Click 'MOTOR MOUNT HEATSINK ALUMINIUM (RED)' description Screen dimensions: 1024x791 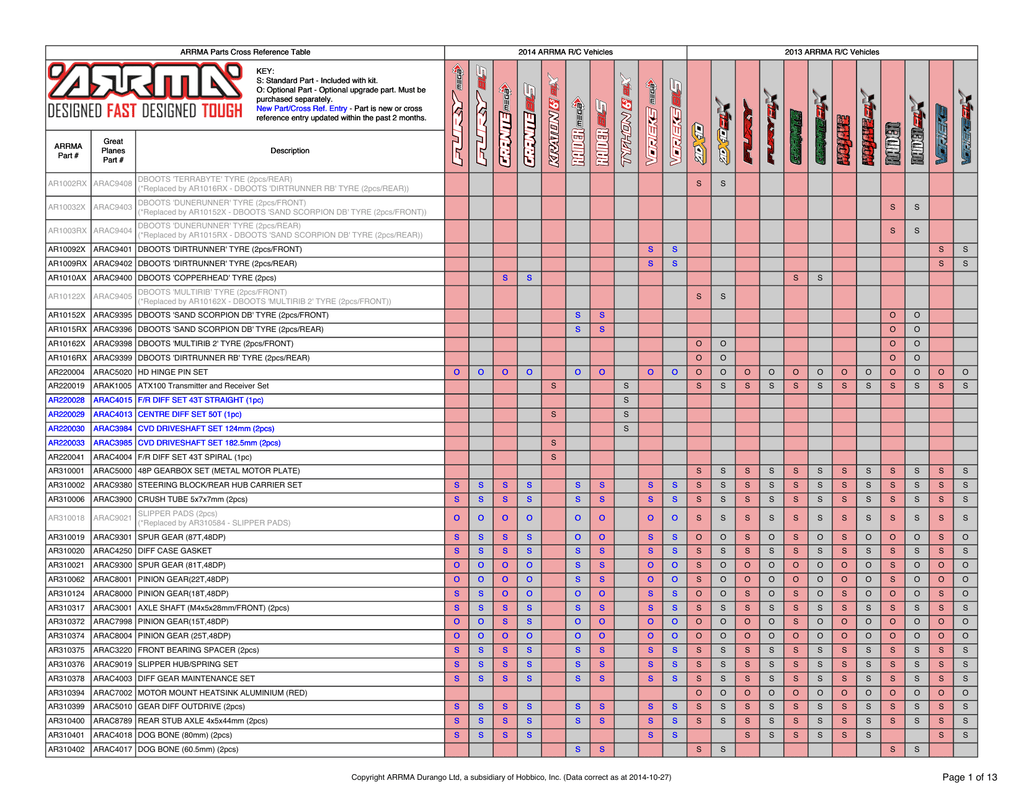[222, 693]
